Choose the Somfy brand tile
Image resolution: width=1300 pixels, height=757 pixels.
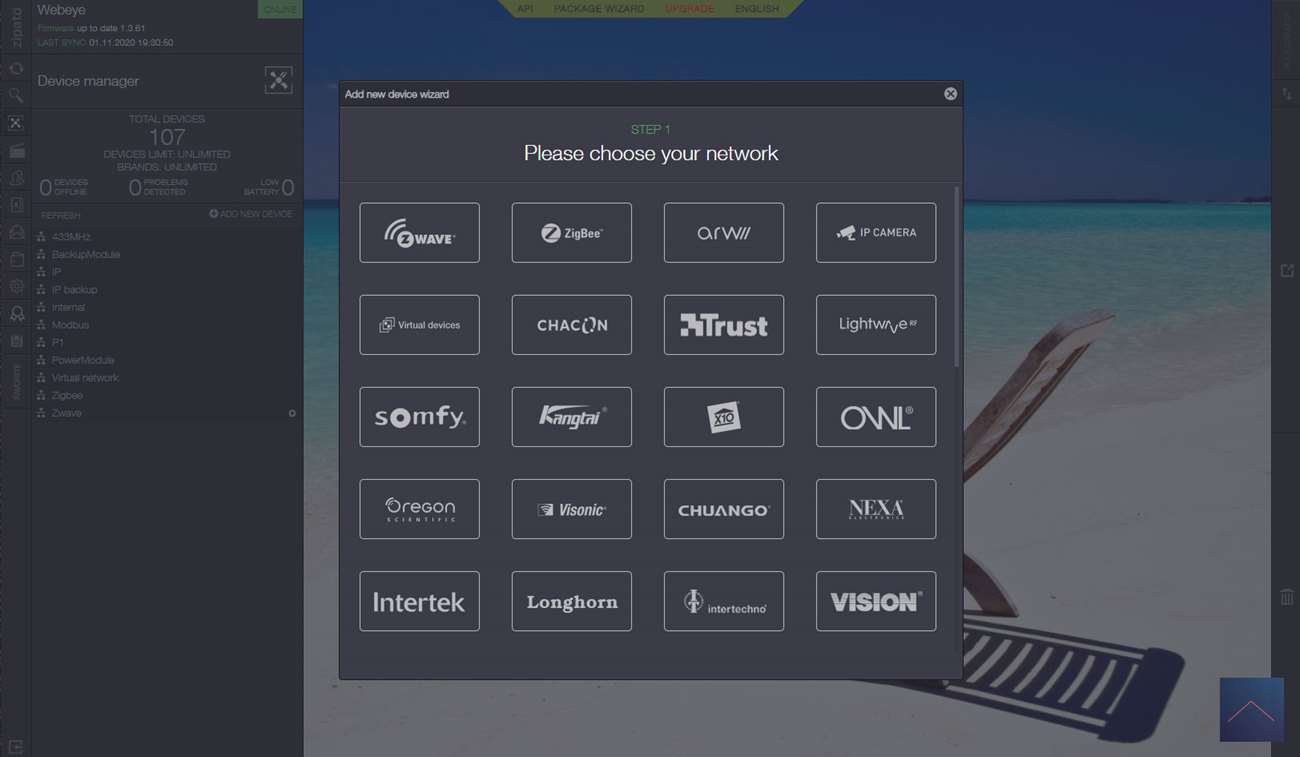click(419, 417)
